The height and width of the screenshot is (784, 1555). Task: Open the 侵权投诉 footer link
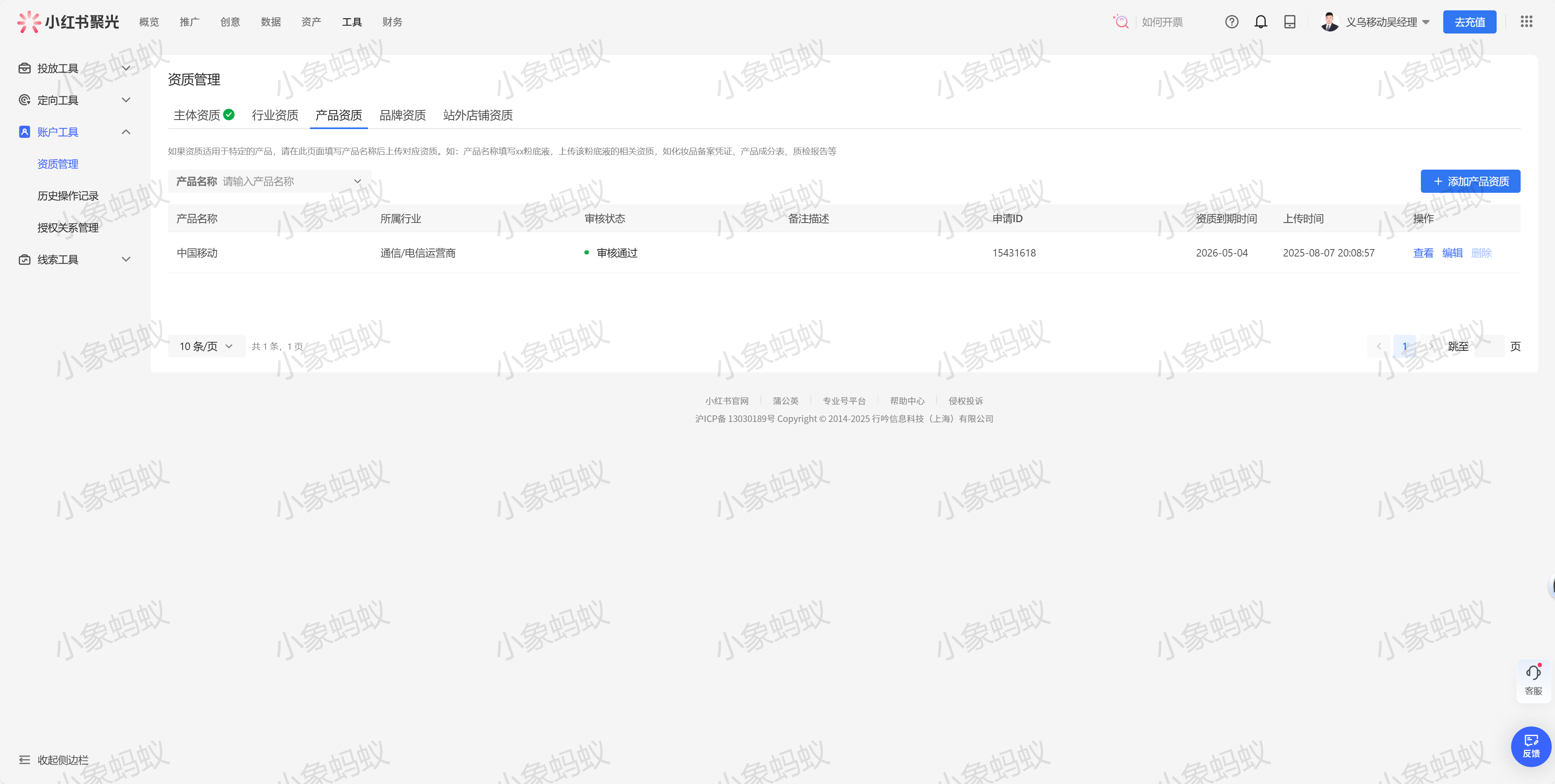coord(965,401)
